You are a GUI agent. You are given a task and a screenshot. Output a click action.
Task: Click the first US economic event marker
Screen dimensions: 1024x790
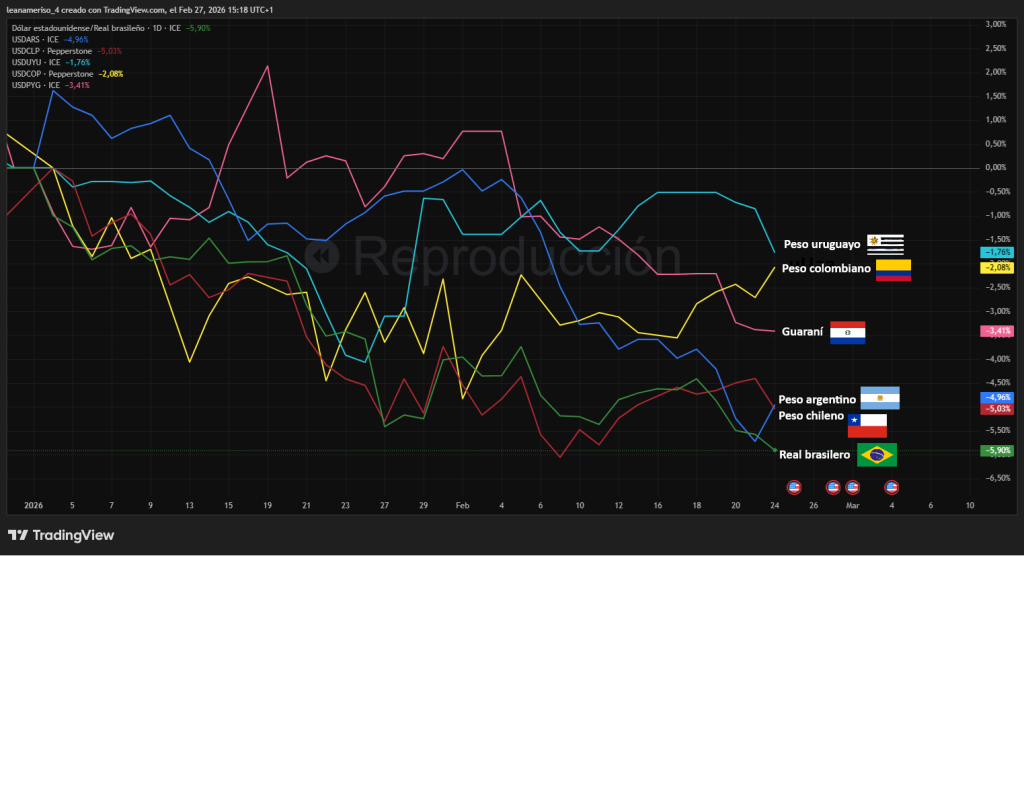pos(794,487)
